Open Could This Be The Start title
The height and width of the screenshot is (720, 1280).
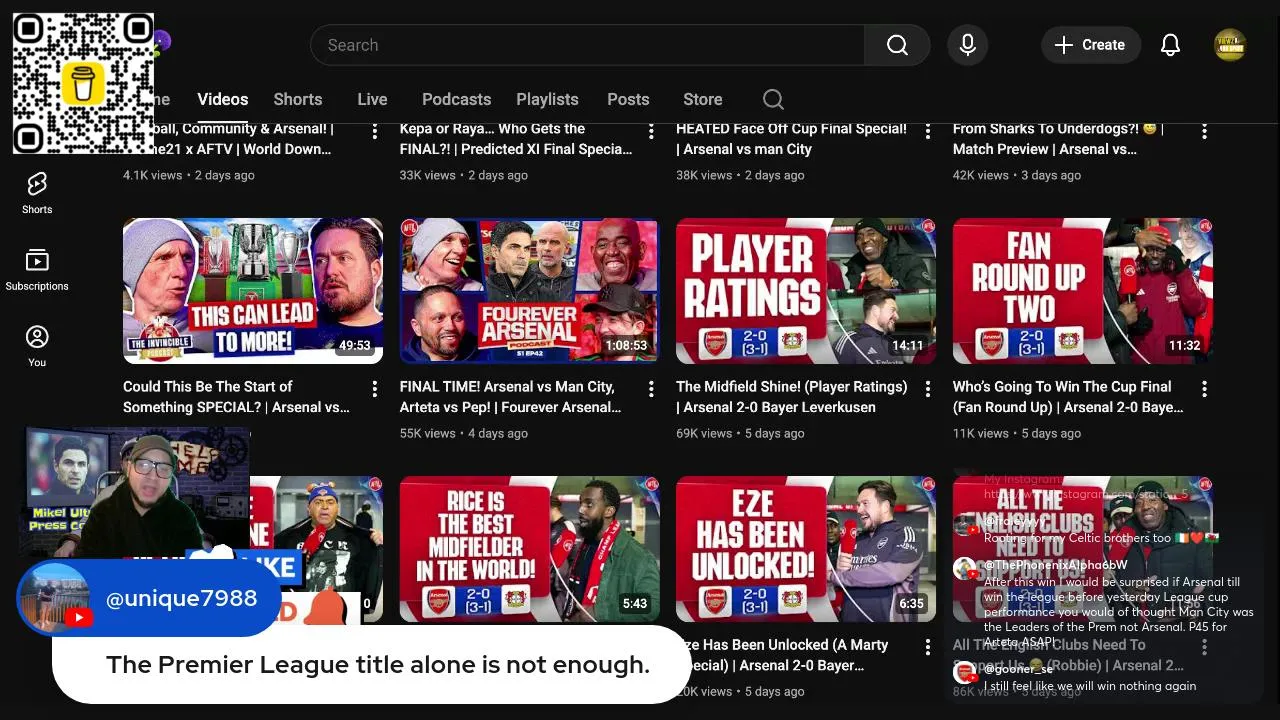237,397
